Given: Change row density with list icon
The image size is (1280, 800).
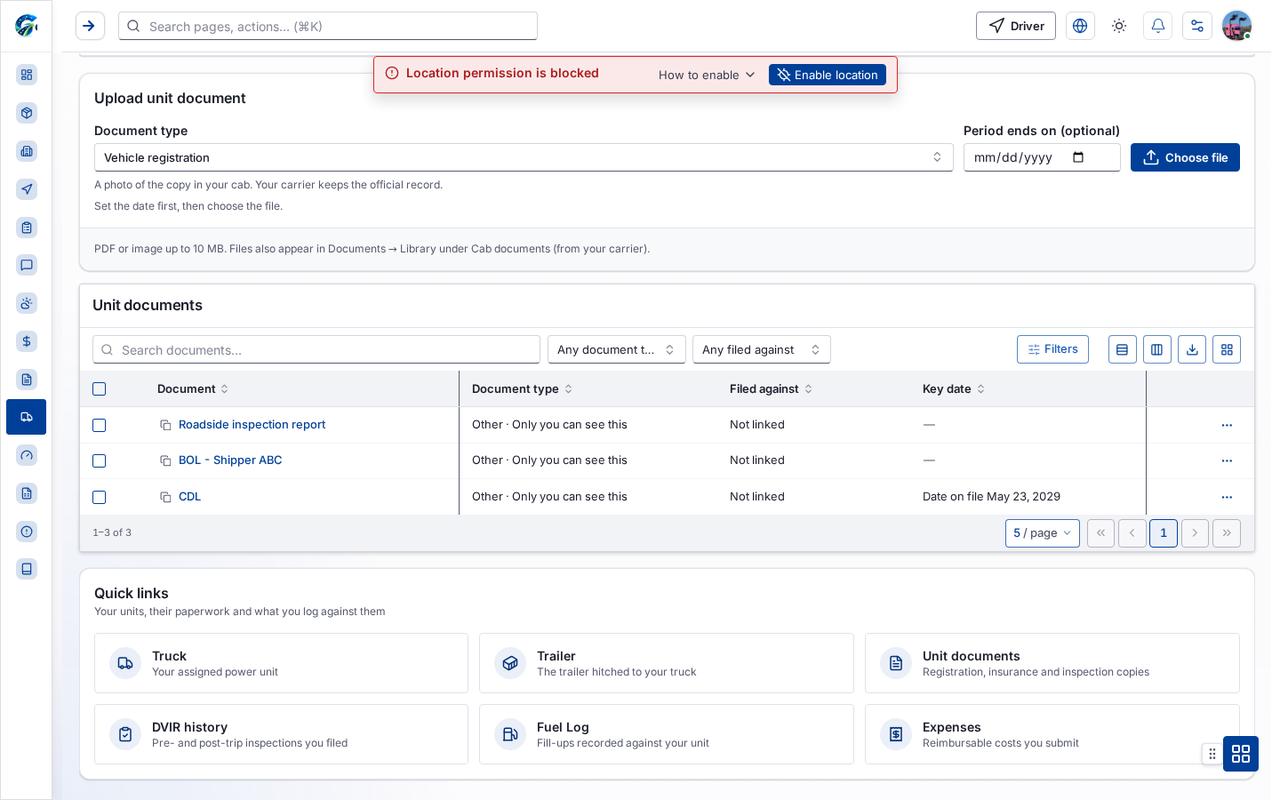Looking at the screenshot, I should click(1122, 349).
